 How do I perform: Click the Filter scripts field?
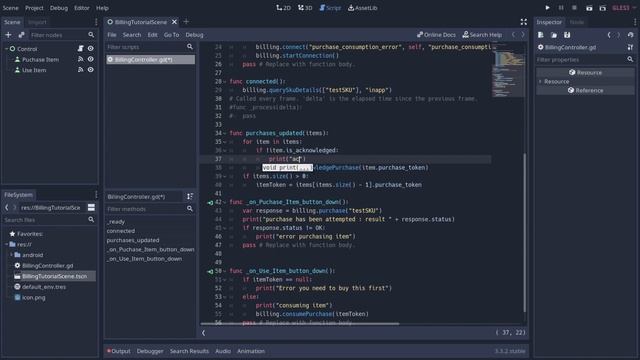click(150, 47)
